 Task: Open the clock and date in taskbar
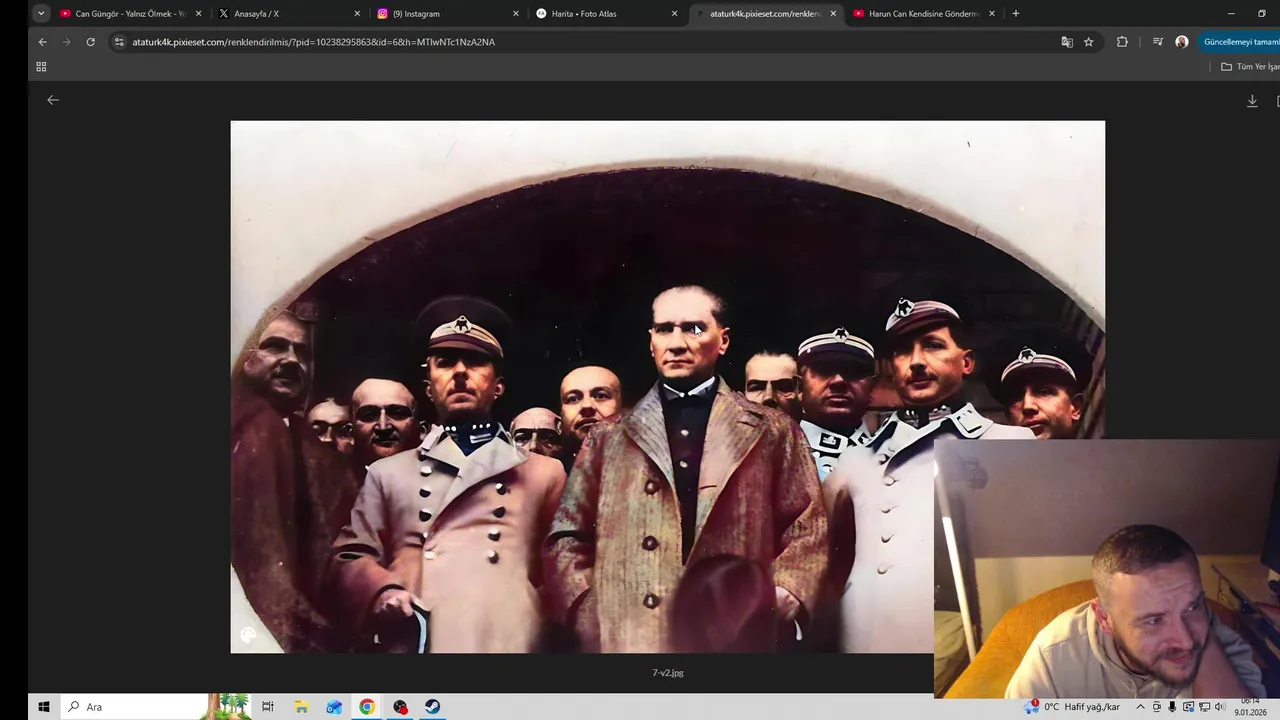[1250, 707]
